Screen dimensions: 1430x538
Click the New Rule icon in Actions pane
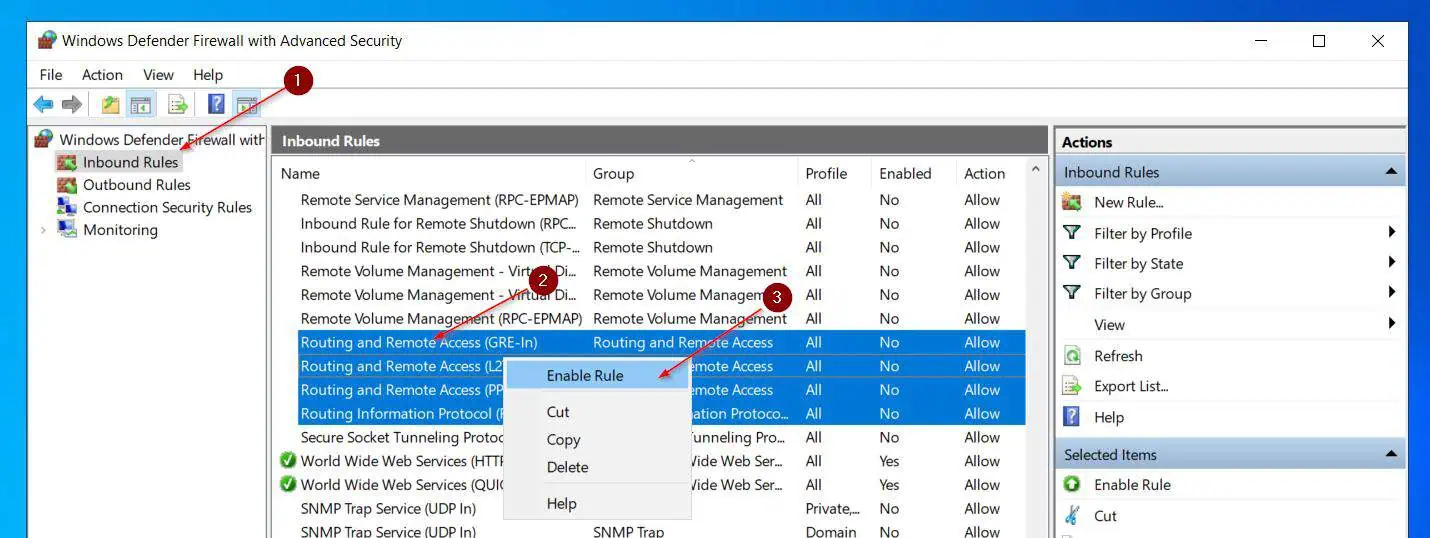point(1072,202)
